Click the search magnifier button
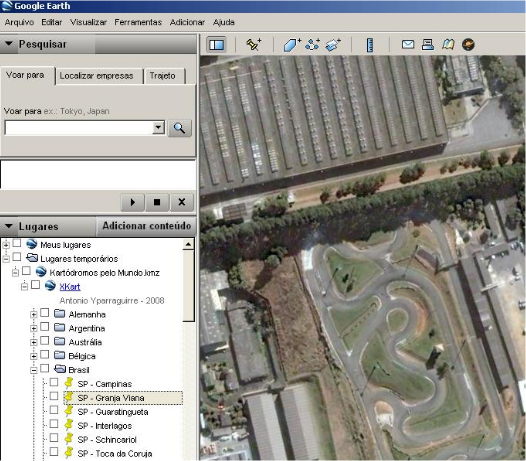 [x=179, y=128]
